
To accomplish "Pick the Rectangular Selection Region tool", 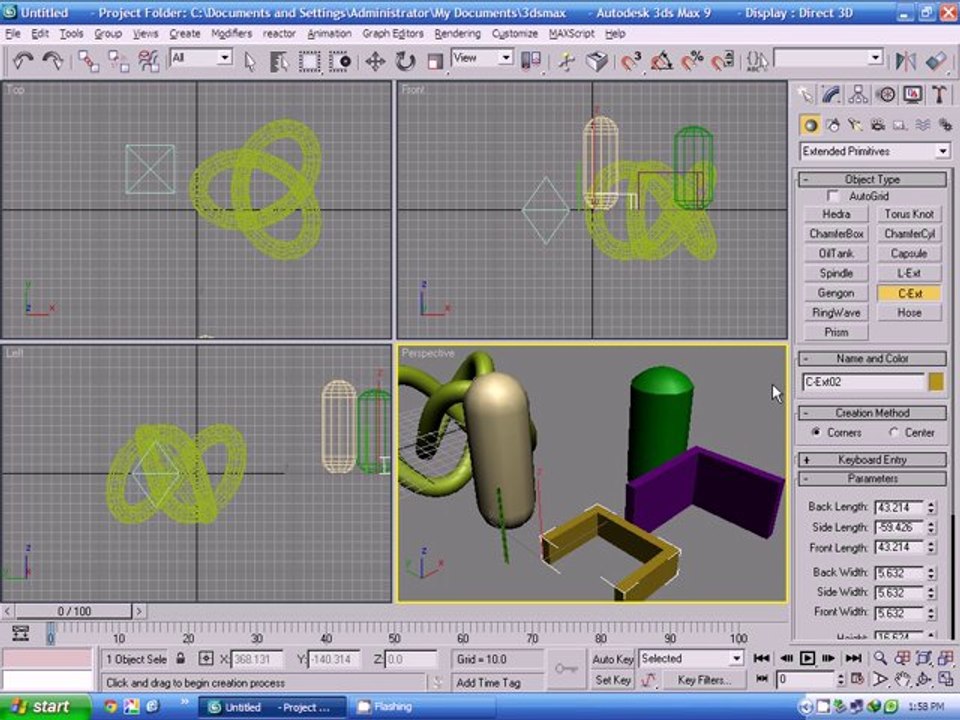I will coord(309,61).
